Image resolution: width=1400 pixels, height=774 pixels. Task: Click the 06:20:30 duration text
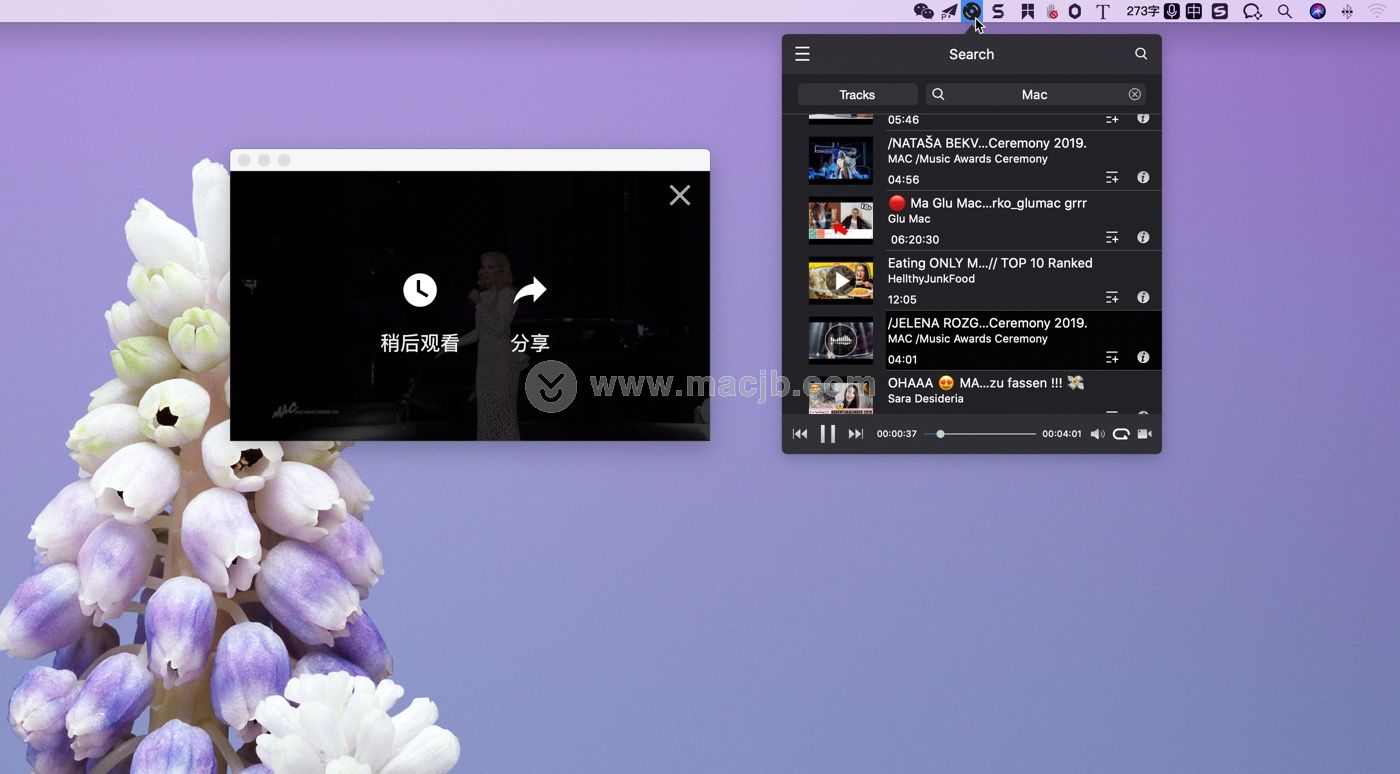(x=915, y=240)
